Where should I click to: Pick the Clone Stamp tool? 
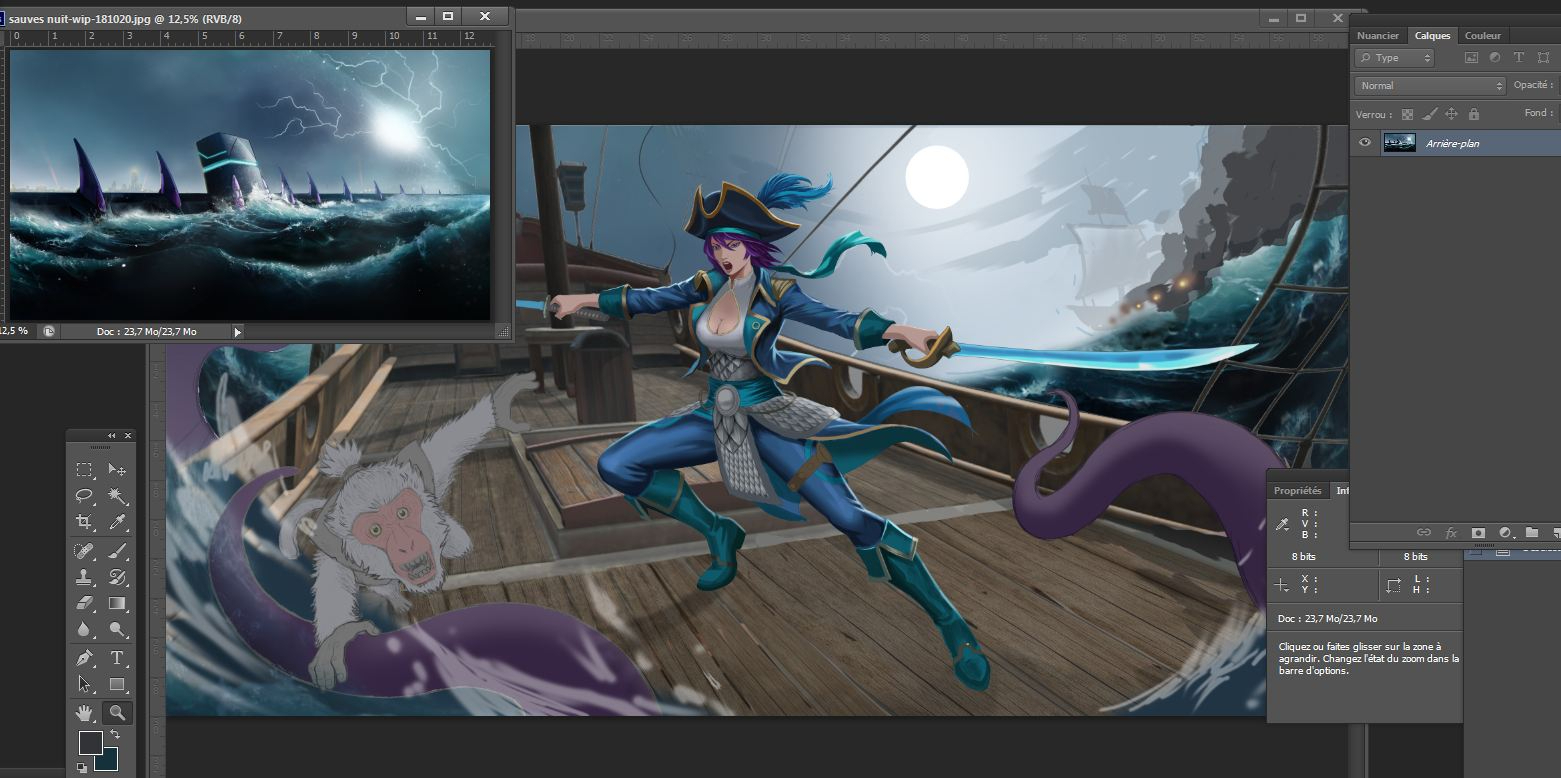click(84, 577)
